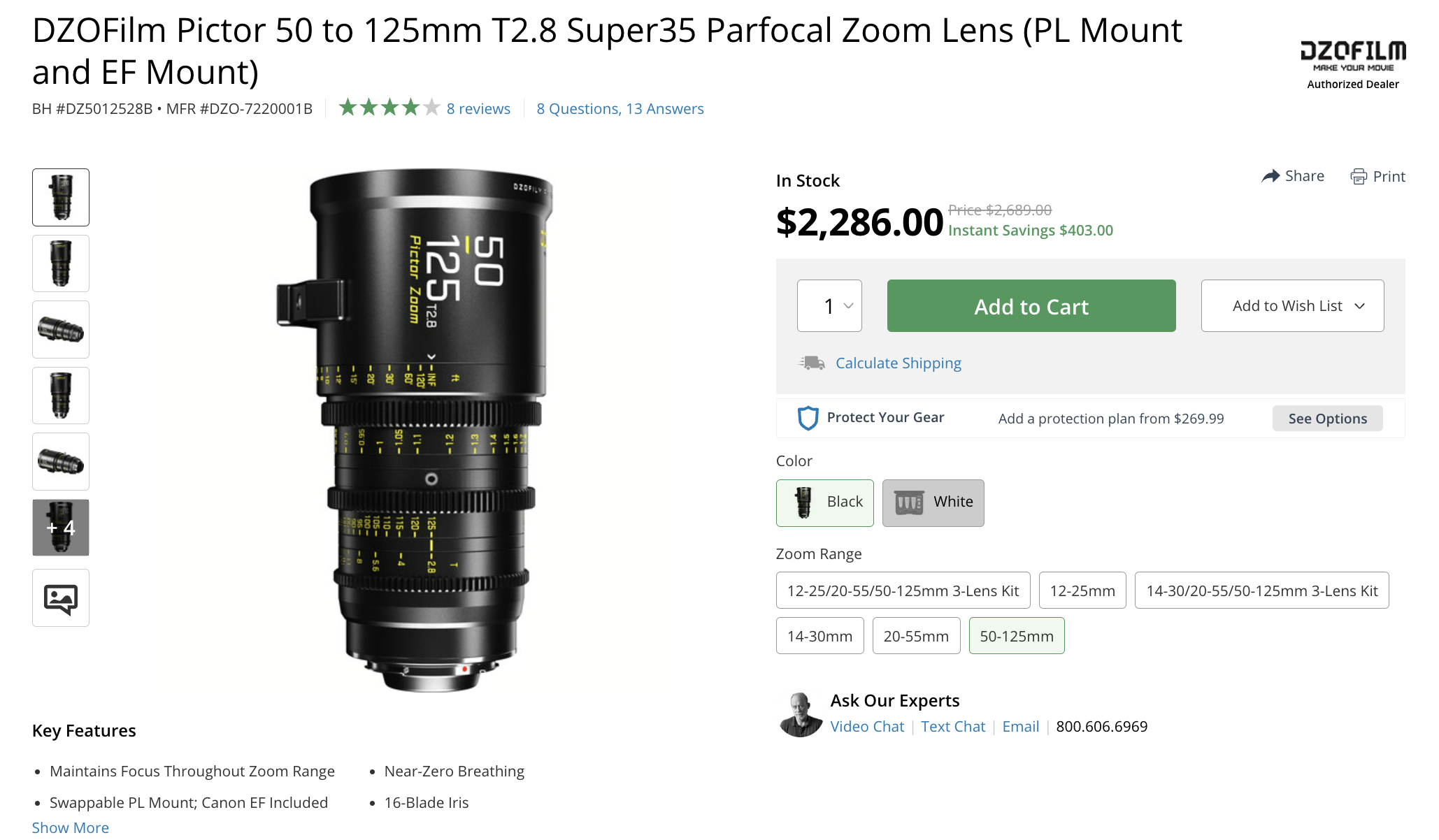
Task: Open the 8 reviews link
Action: pos(478,109)
